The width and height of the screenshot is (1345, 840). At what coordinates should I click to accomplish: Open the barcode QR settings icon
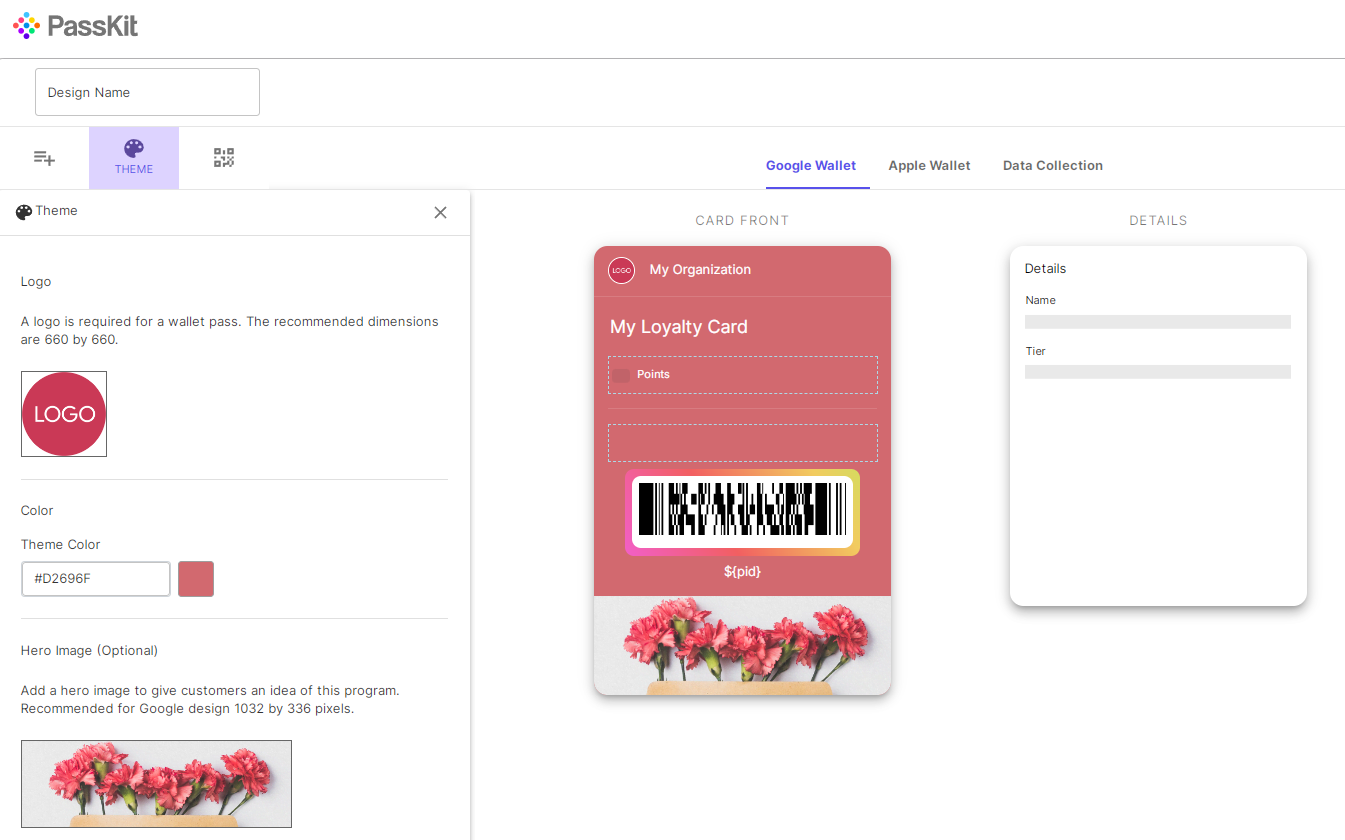(224, 158)
